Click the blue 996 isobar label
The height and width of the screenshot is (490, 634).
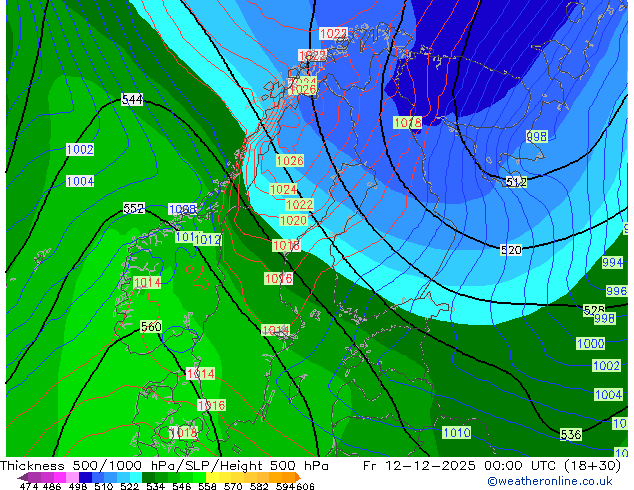point(616,291)
